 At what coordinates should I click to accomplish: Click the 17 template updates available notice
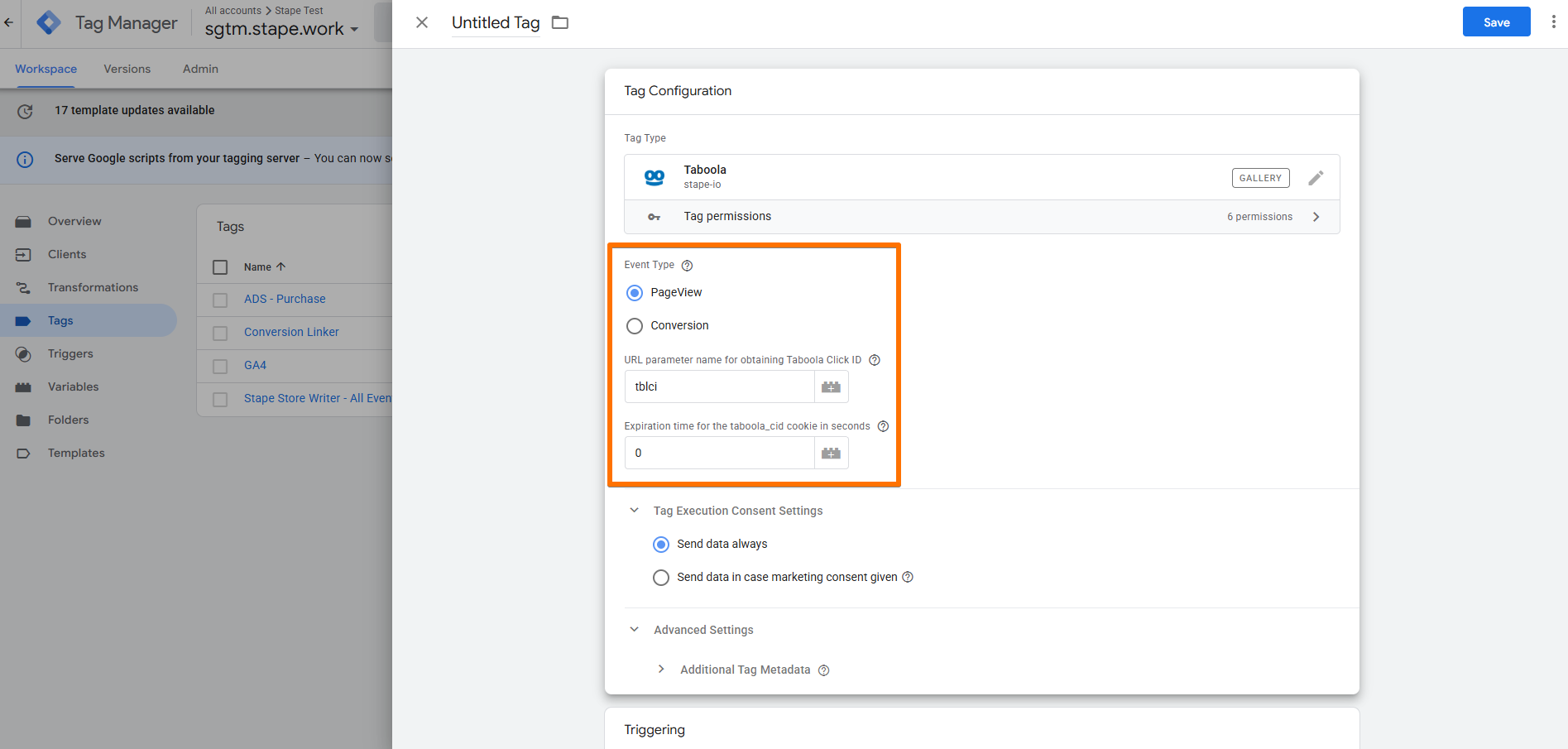(135, 110)
